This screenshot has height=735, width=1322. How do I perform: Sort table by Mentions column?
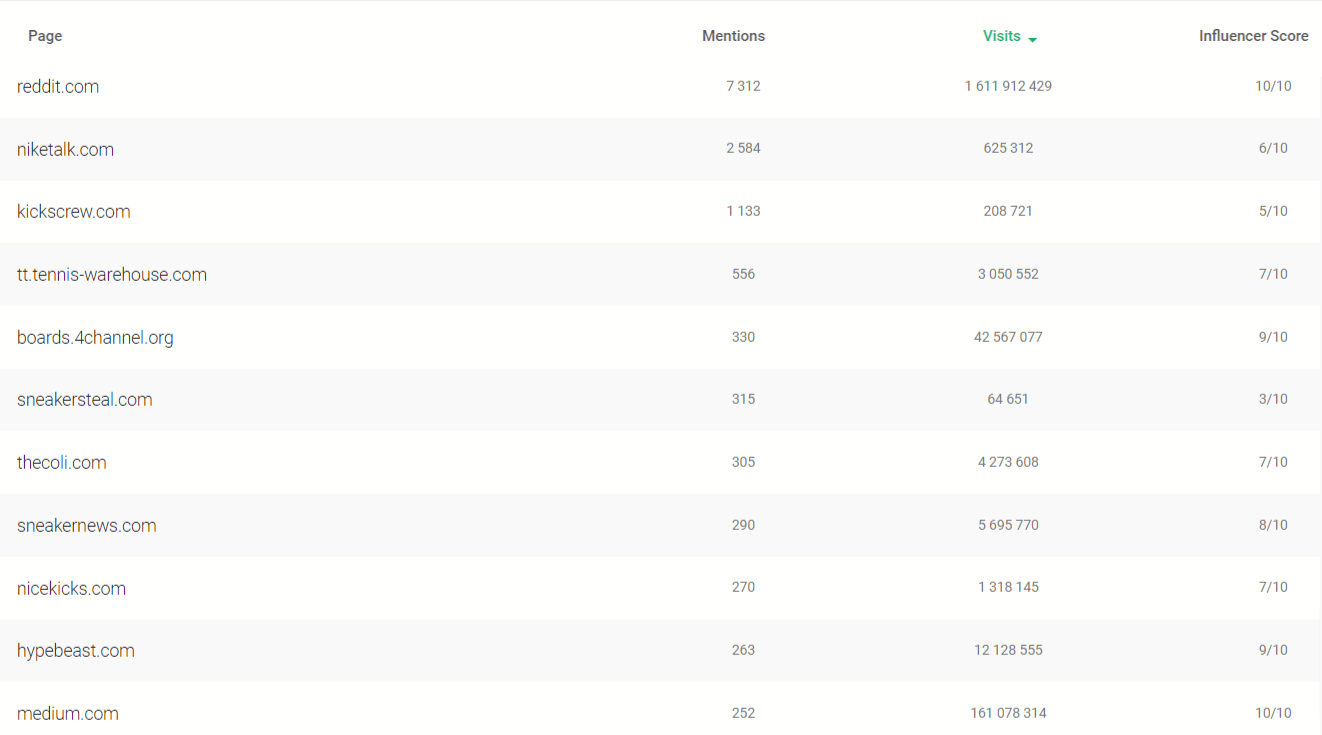tap(733, 36)
